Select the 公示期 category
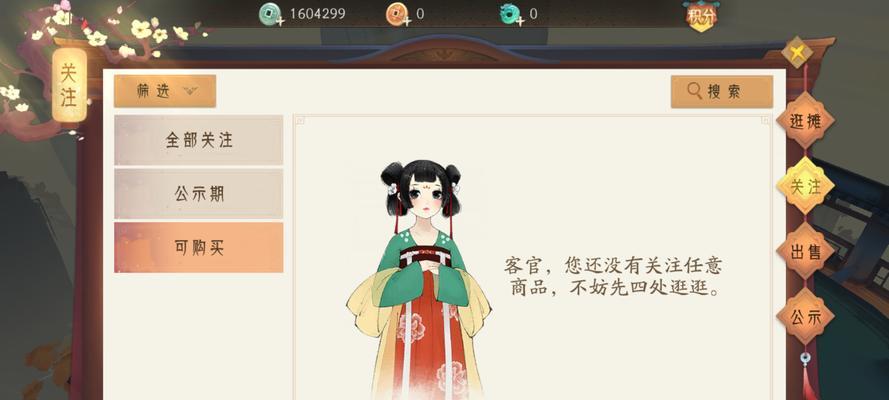Viewport: 889px width, 400px height. (199, 194)
